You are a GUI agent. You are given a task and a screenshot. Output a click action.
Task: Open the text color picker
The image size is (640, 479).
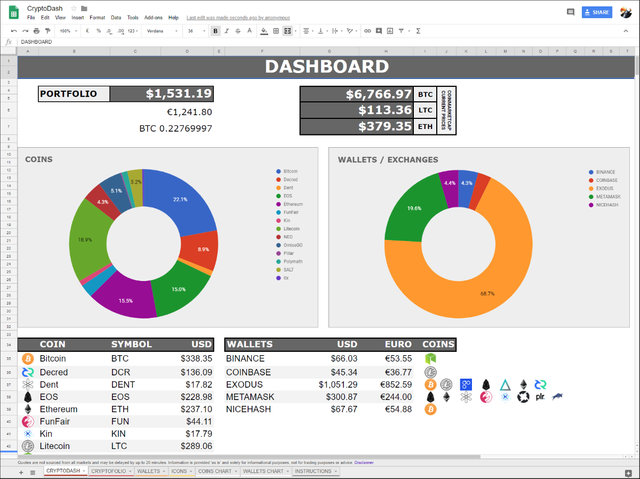click(x=249, y=31)
